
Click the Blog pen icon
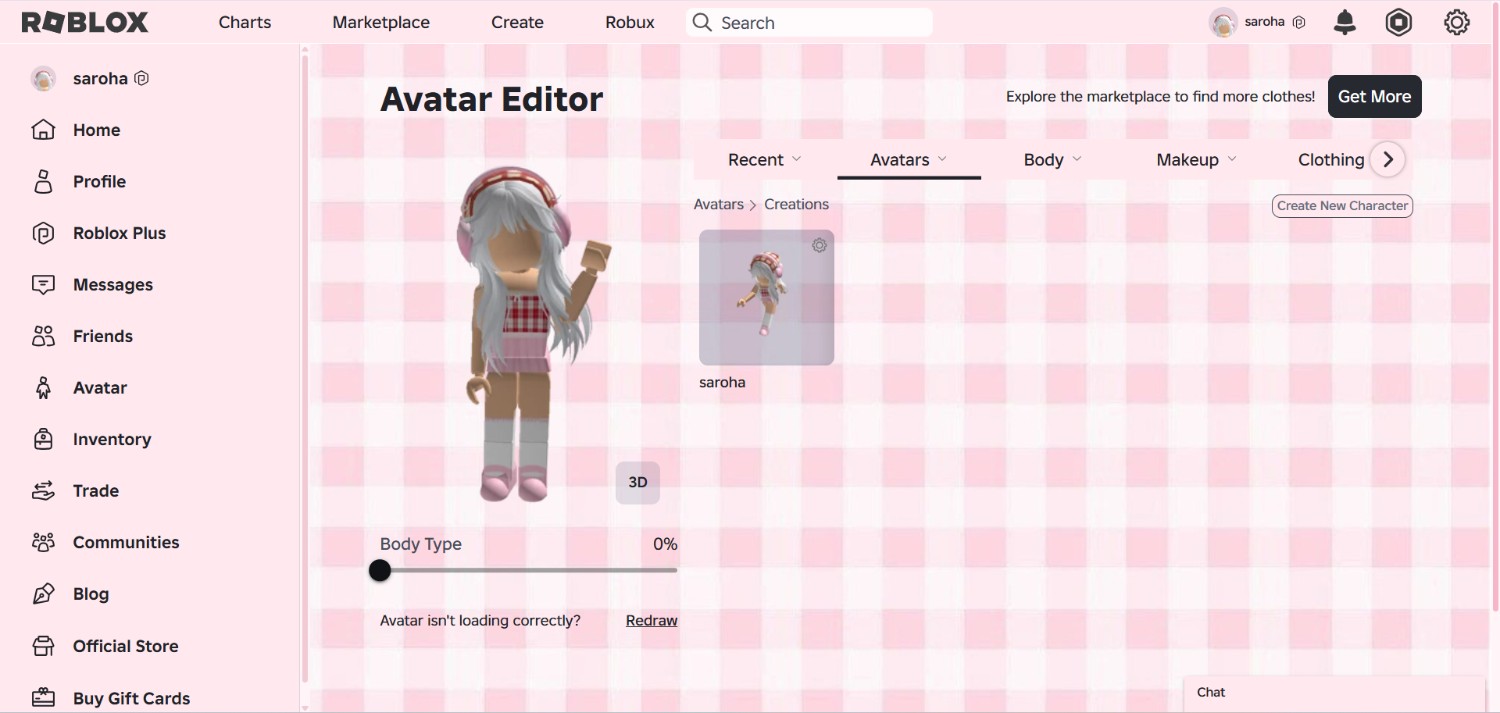(x=43, y=594)
